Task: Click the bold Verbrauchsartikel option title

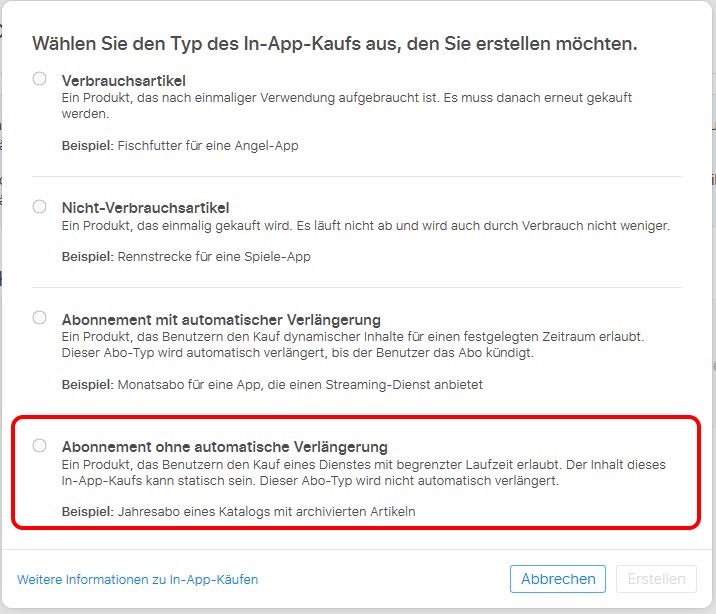Action: click(x=124, y=81)
